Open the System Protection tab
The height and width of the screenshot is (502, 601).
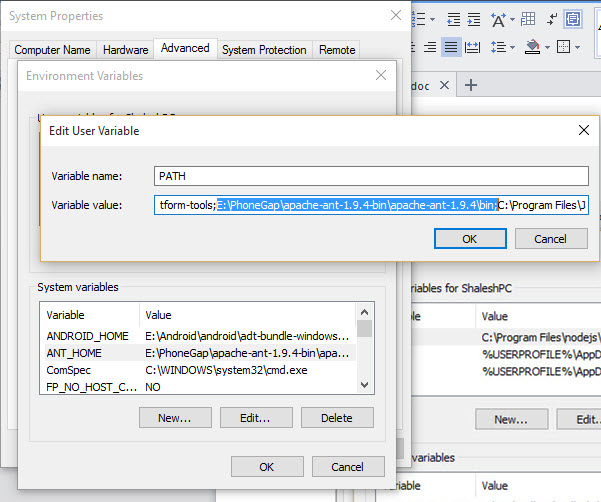264,50
